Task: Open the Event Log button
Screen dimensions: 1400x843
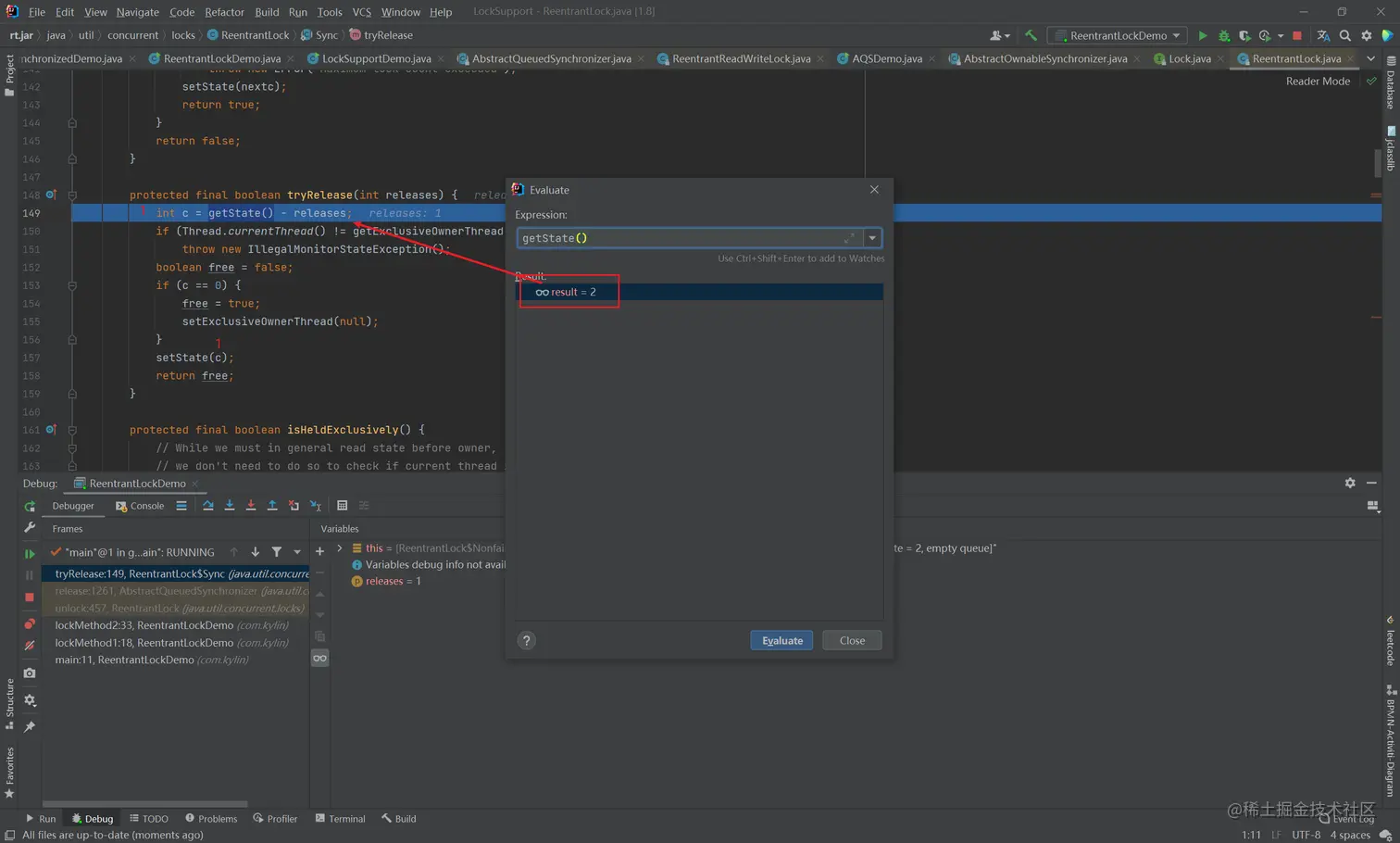Action: (1348, 819)
